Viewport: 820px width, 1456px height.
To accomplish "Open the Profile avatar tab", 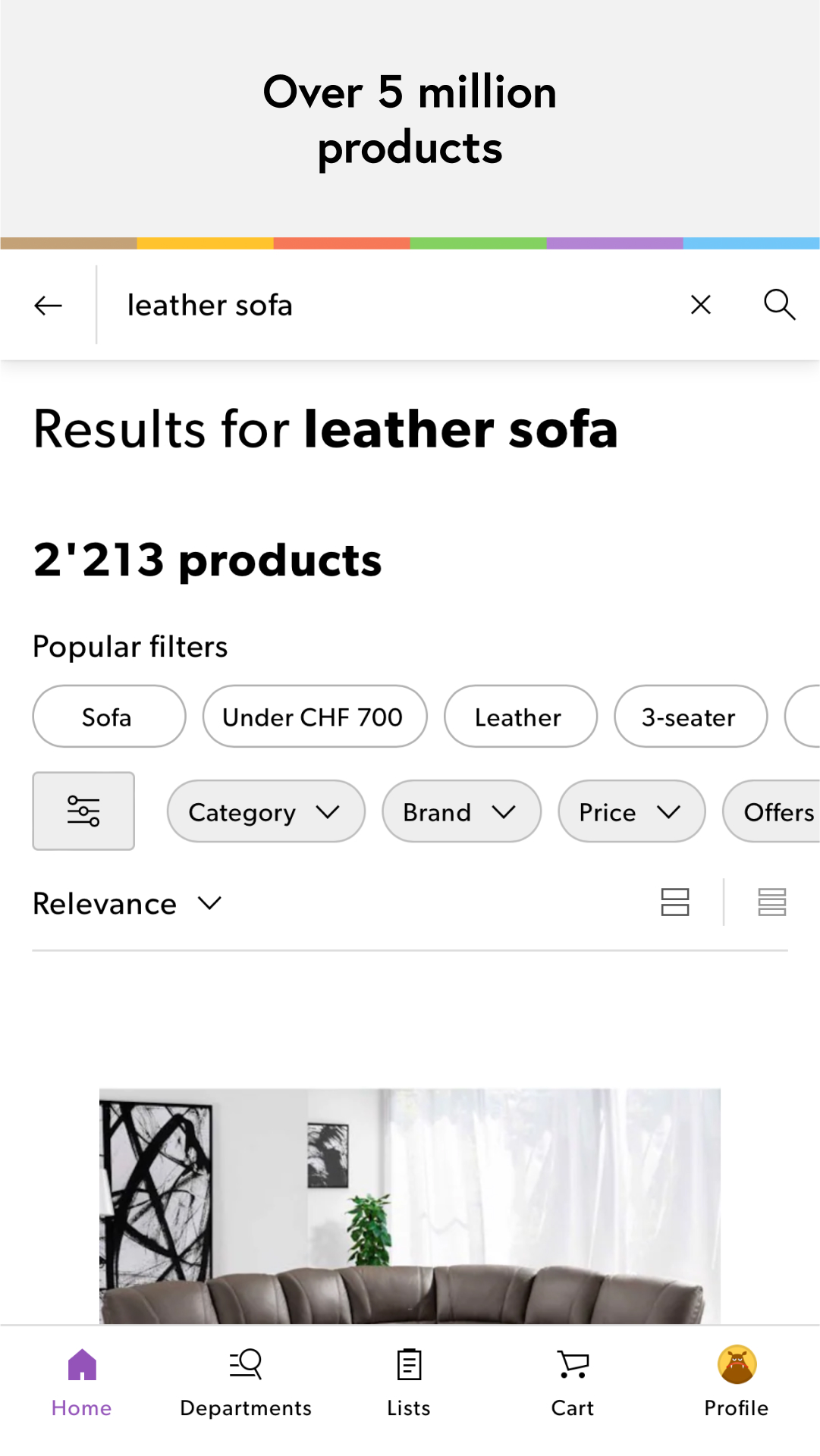I will coord(737,1383).
